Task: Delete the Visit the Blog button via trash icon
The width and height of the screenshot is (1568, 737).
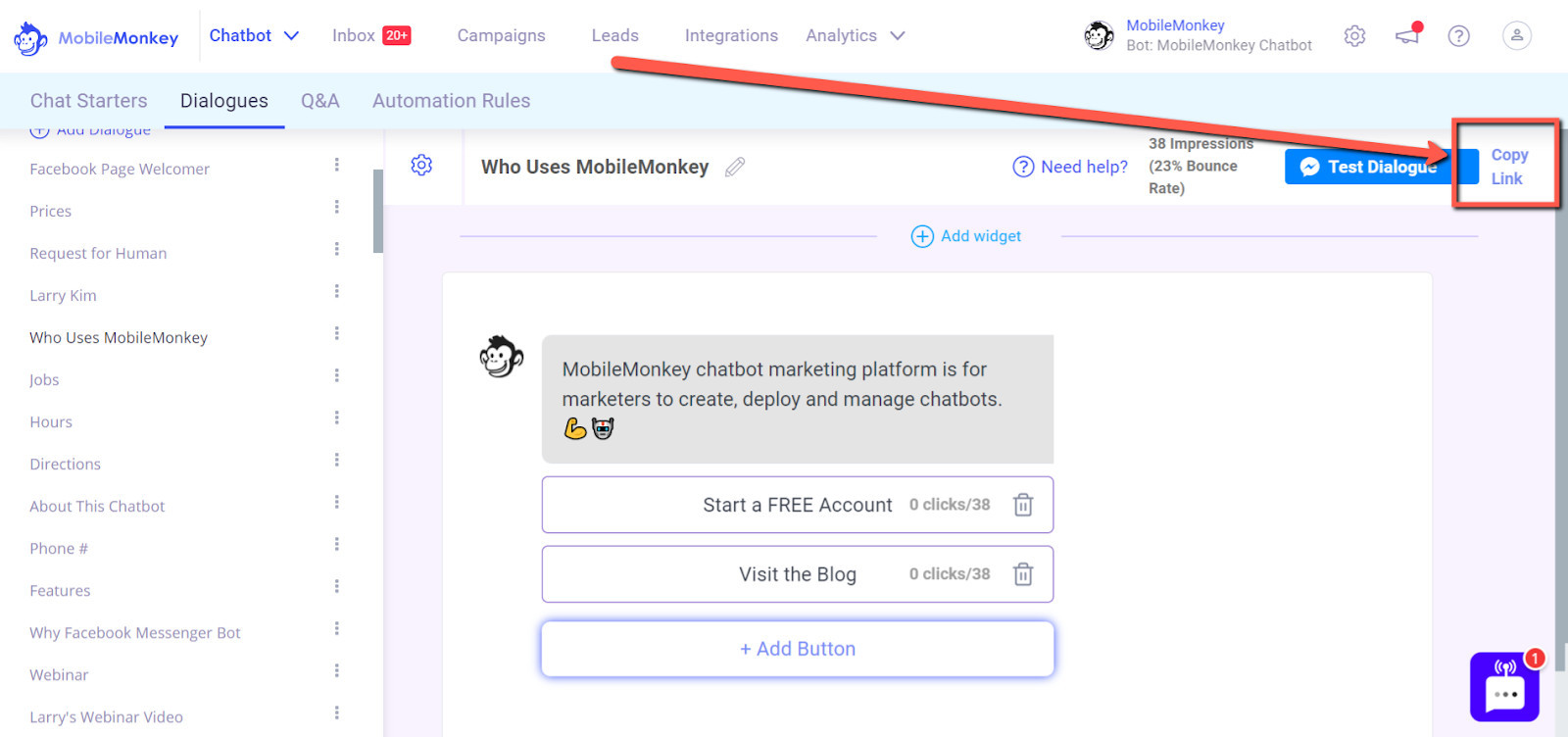Action: pos(1024,574)
